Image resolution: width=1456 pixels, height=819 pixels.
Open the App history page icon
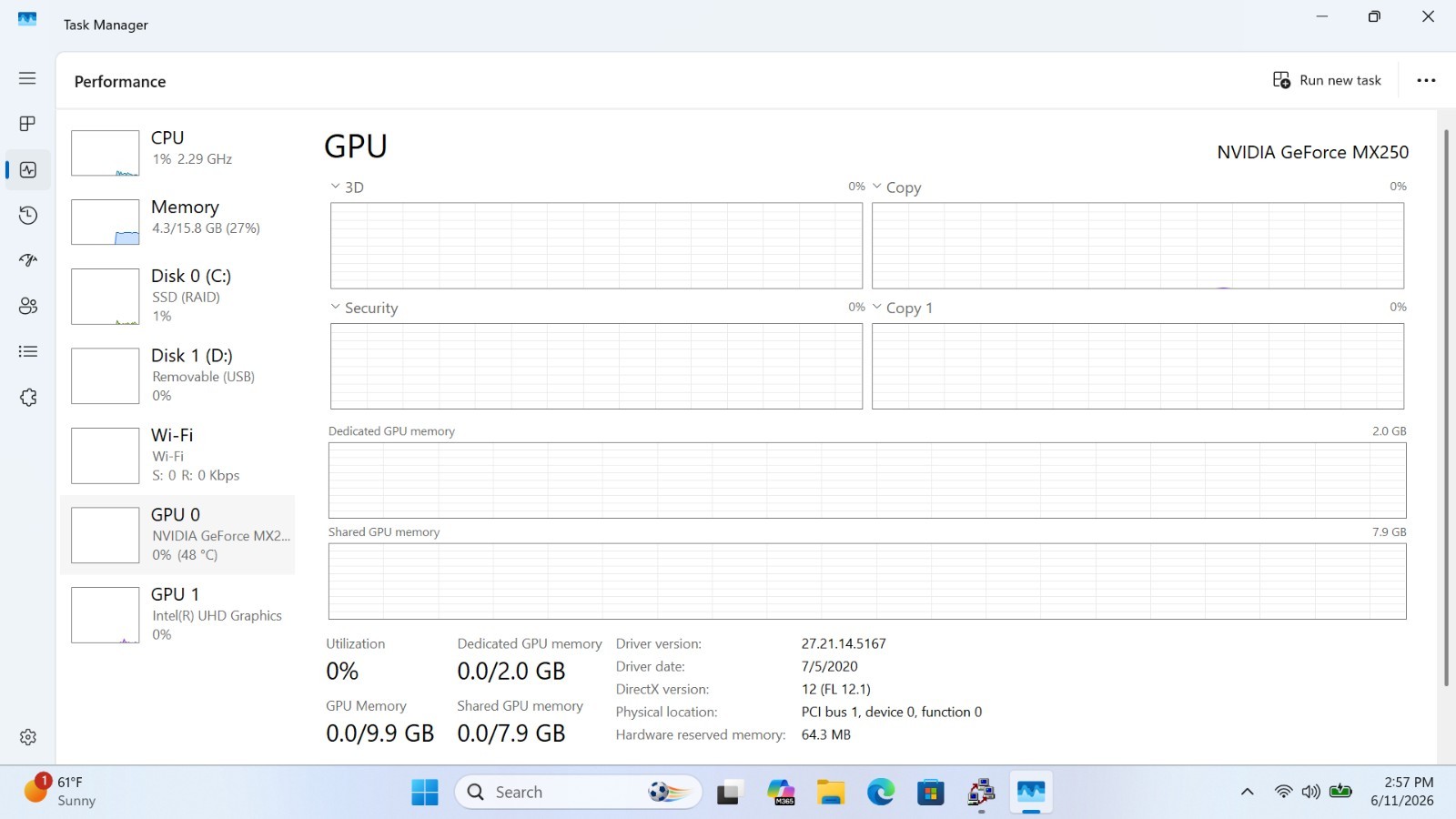click(x=27, y=215)
